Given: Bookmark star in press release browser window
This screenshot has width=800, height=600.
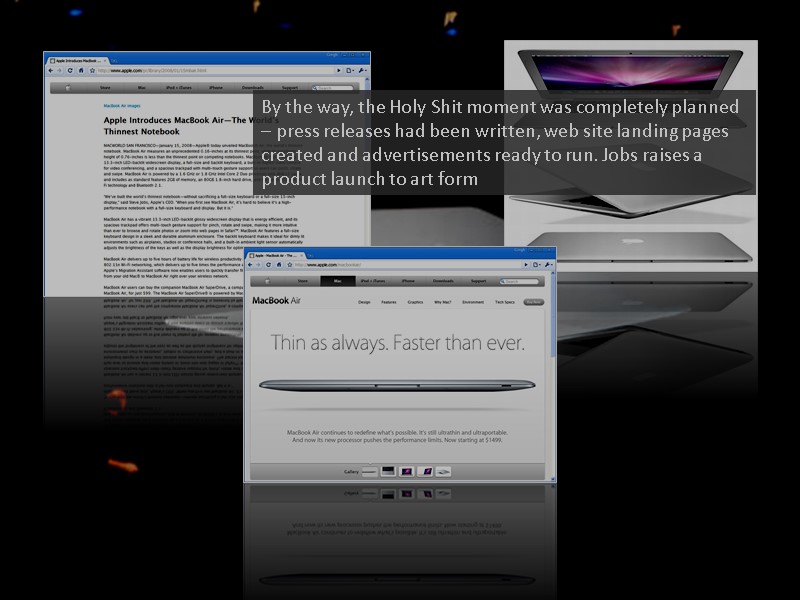Looking at the screenshot, I should 92,70.
